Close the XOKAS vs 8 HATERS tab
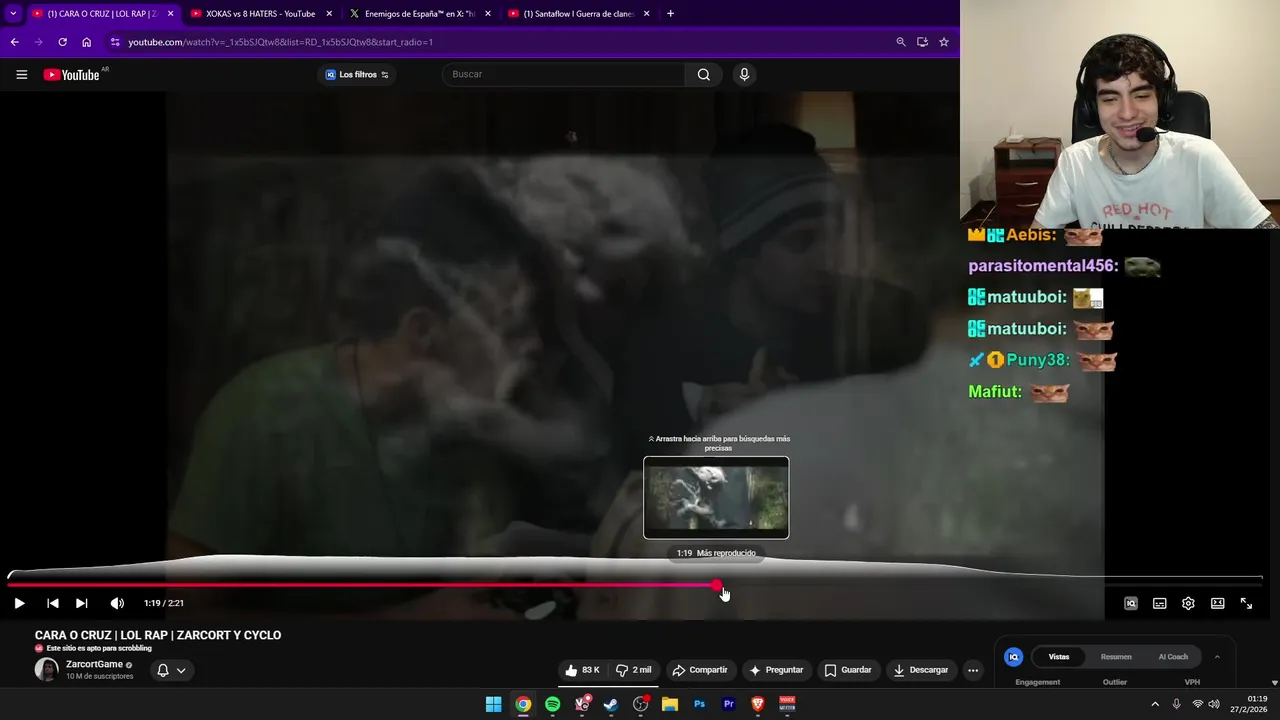Screen dimensions: 1280x720 click(329, 14)
